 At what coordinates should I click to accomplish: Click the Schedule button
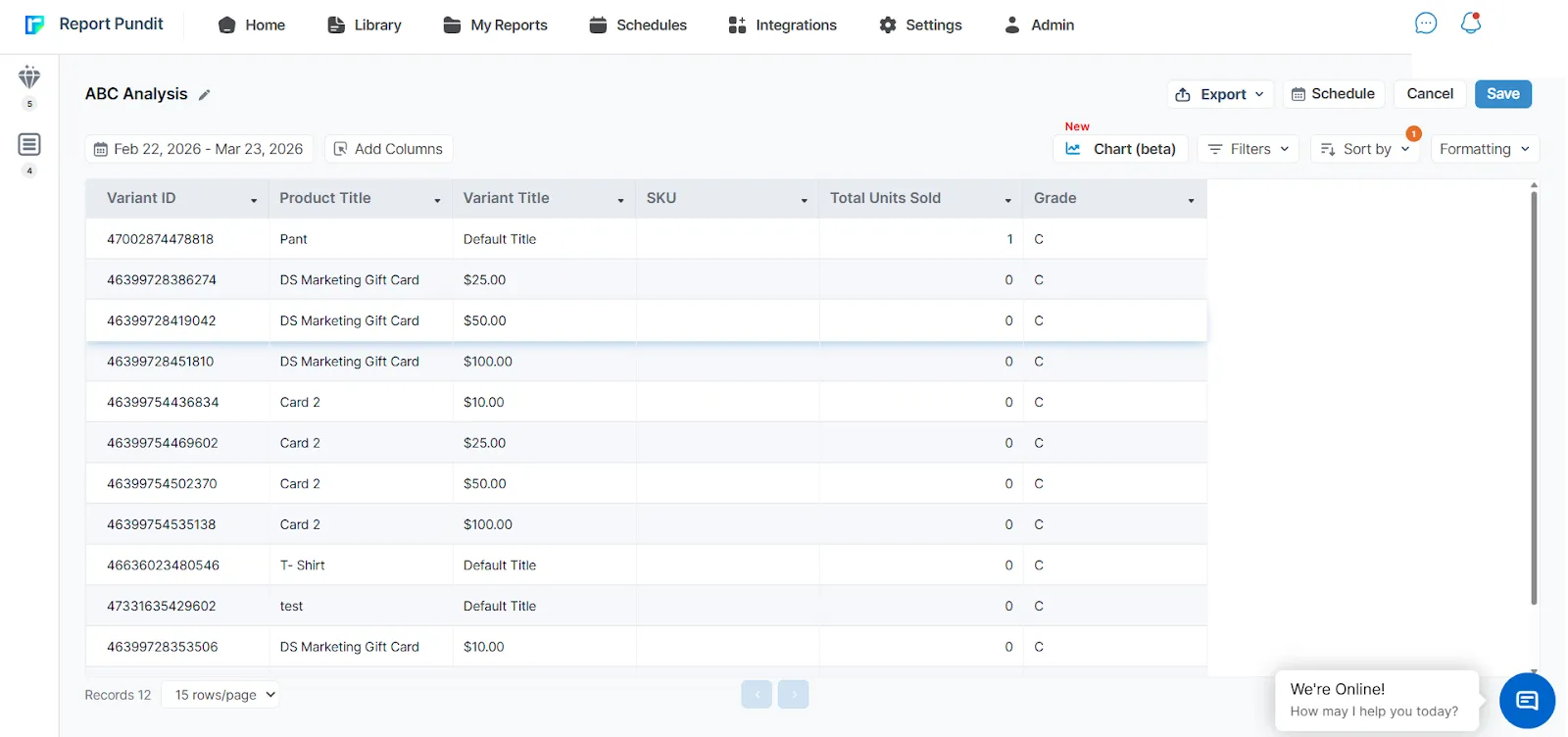tap(1334, 94)
